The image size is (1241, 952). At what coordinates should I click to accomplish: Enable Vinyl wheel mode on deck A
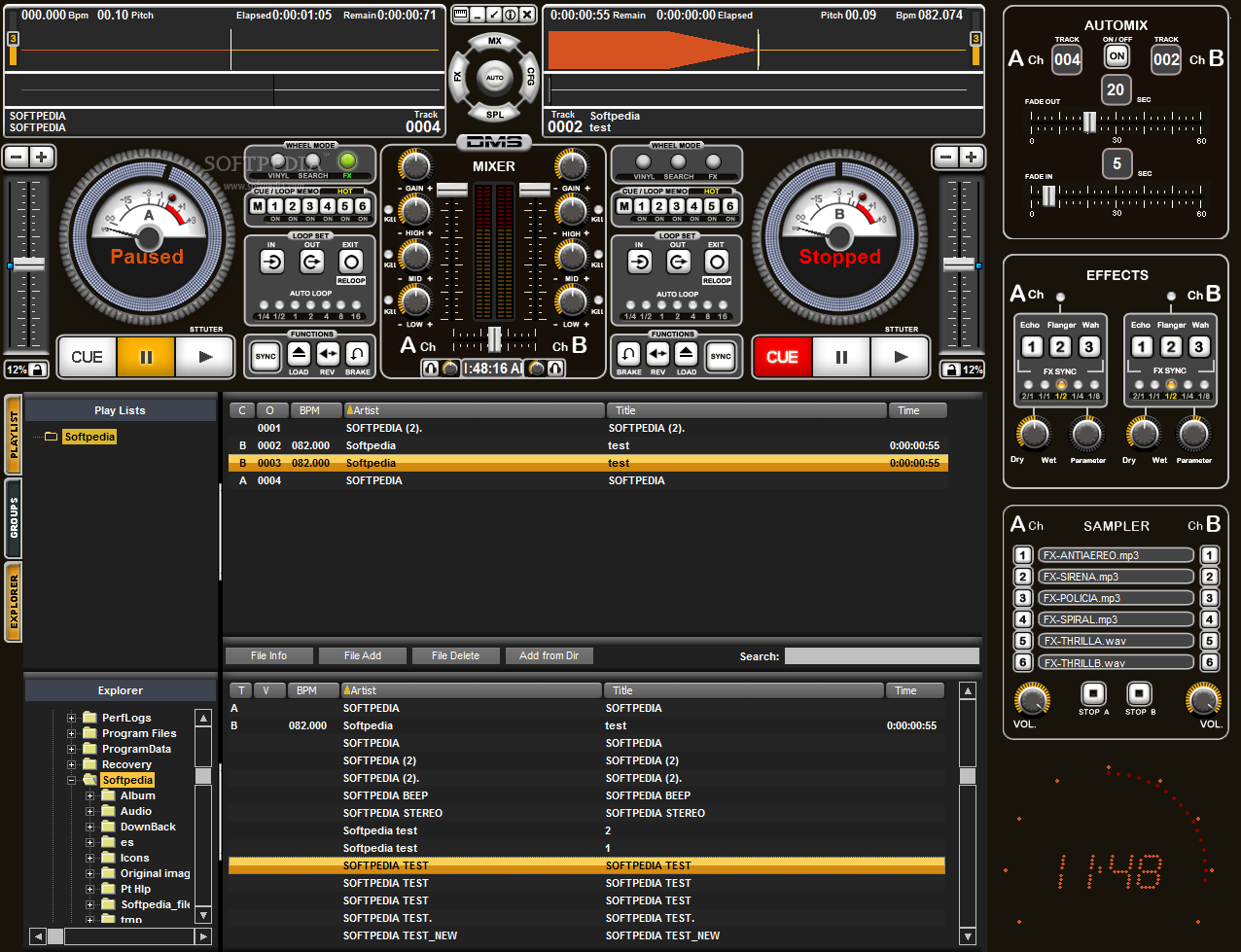[279, 161]
